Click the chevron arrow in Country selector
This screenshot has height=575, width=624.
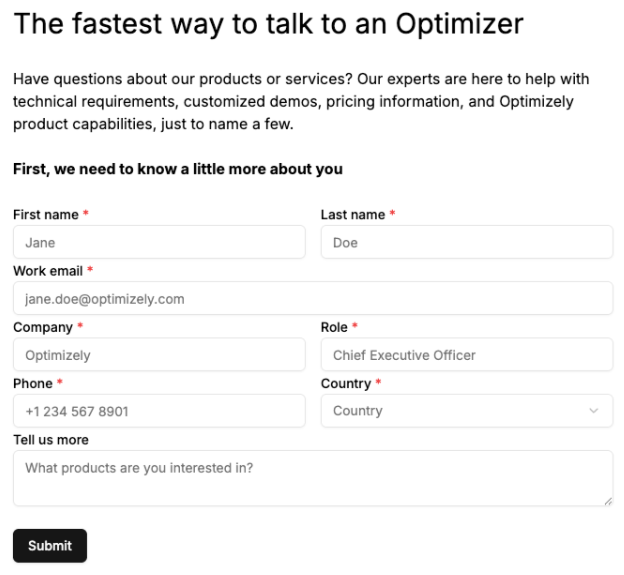[x=594, y=411]
